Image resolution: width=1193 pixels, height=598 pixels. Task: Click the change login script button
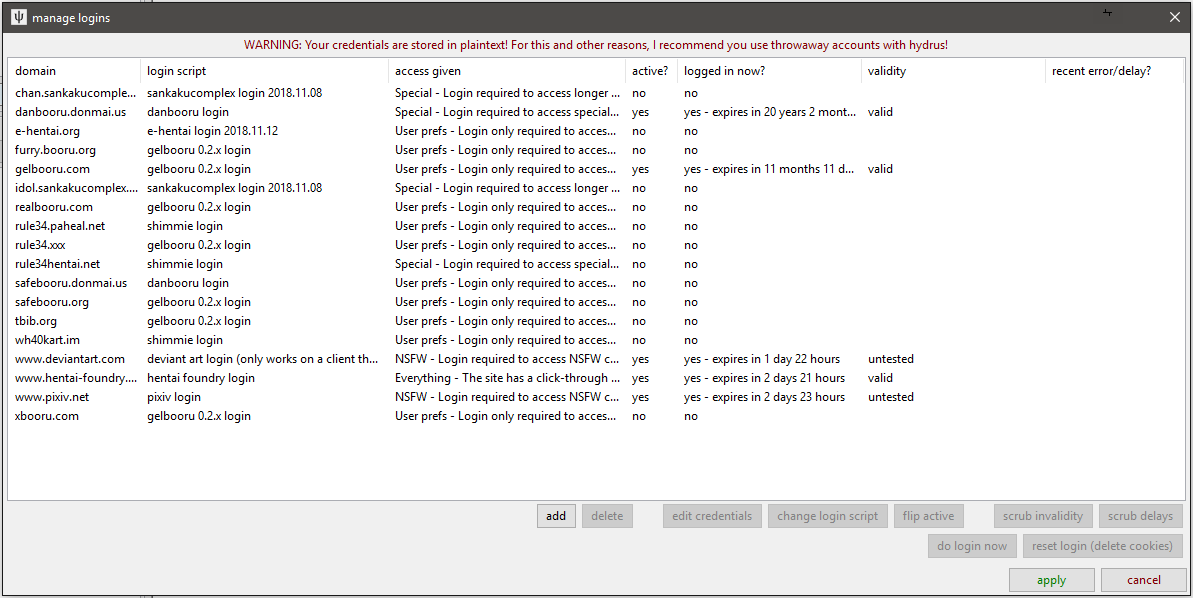coord(828,516)
